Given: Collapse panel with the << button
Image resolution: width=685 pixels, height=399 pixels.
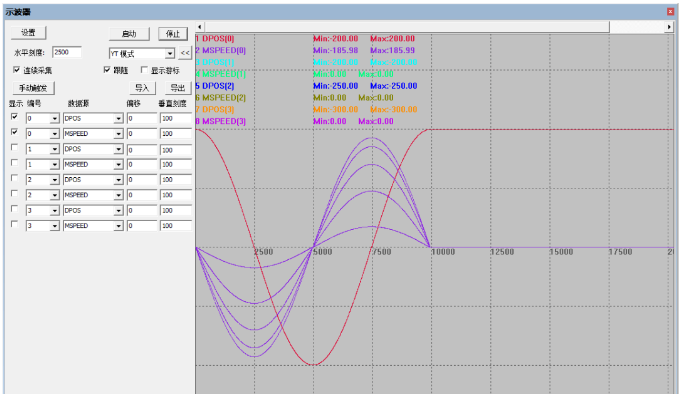Looking at the screenshot, I should point(185,53).
